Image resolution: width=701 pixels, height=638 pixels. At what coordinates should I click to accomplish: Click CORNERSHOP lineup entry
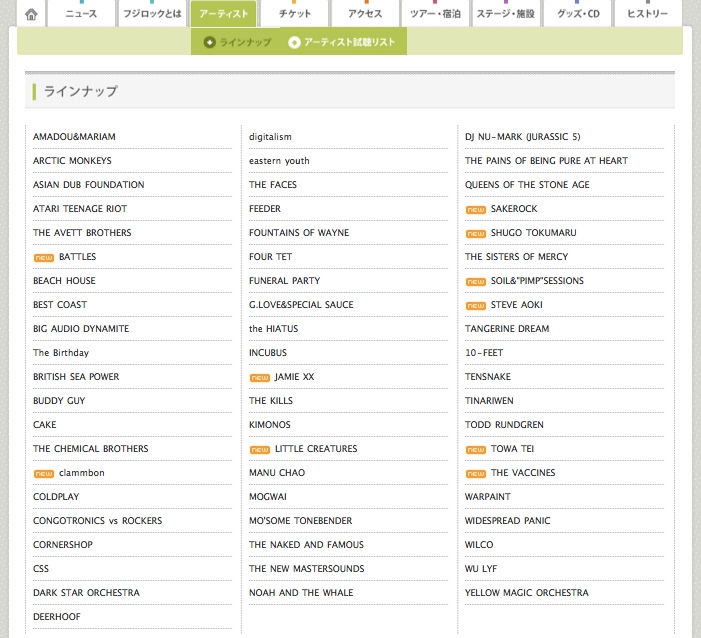pos(63,545)
